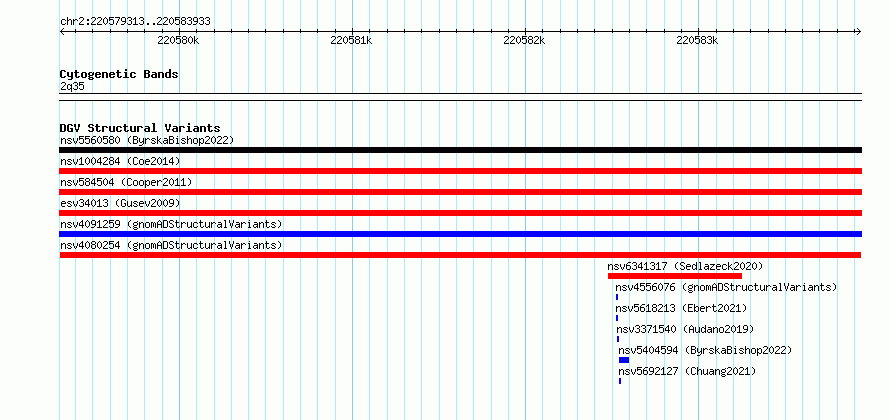Click the 220580k ruler position
Viewport: 890px width, 420px height.
pyautogui.click(x=179, y=40)
